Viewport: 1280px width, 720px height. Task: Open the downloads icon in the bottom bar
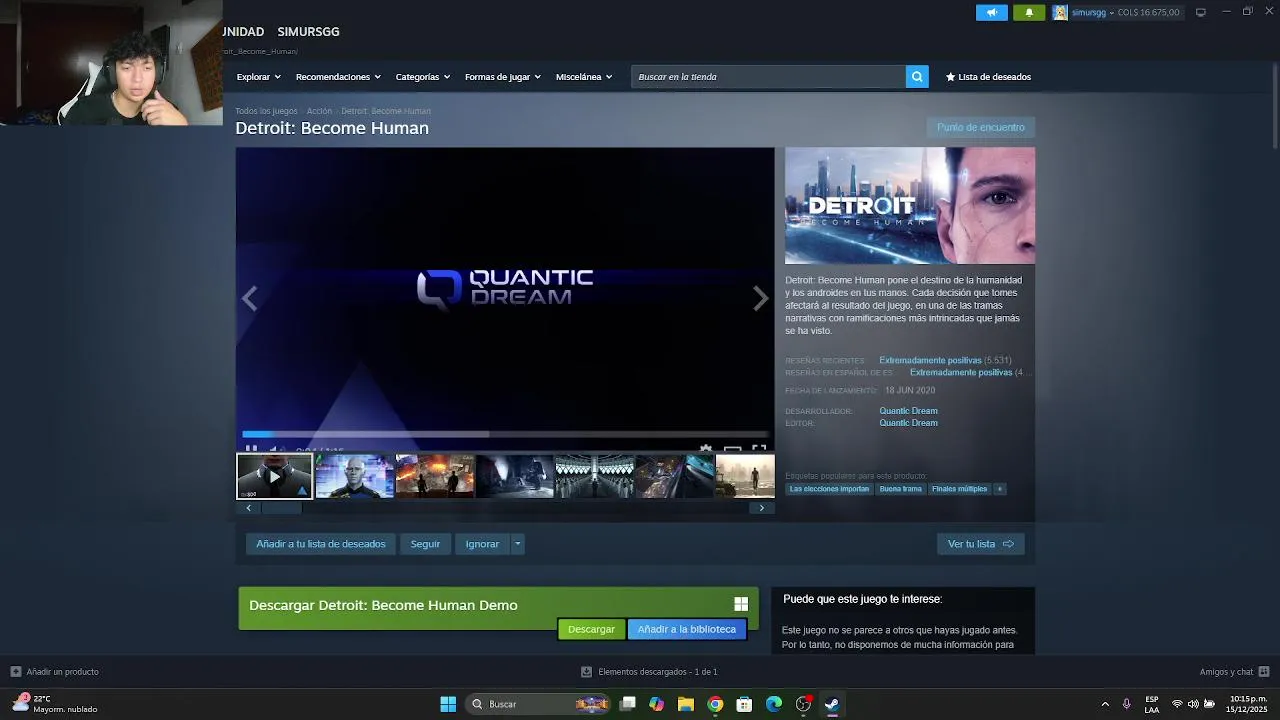tap(586, 672)
